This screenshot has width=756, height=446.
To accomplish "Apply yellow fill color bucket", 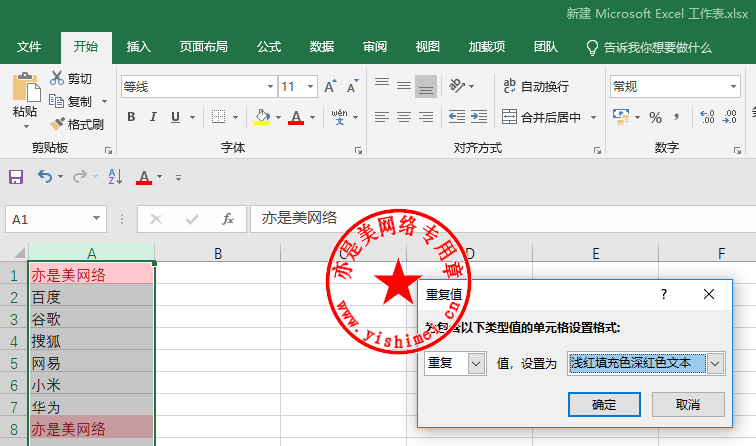I will 262,117.
